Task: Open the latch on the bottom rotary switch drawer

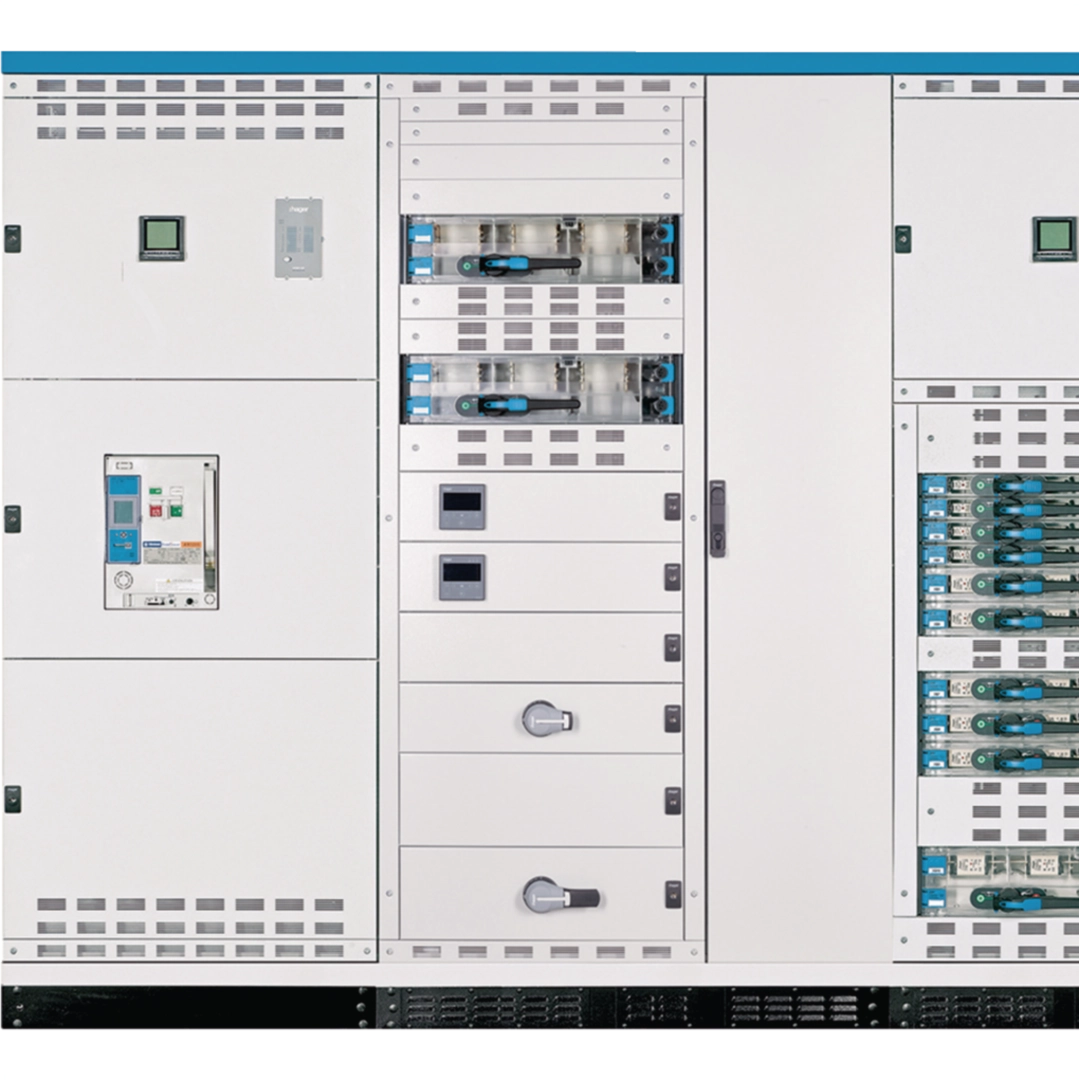Action: (x=673, y=894)
